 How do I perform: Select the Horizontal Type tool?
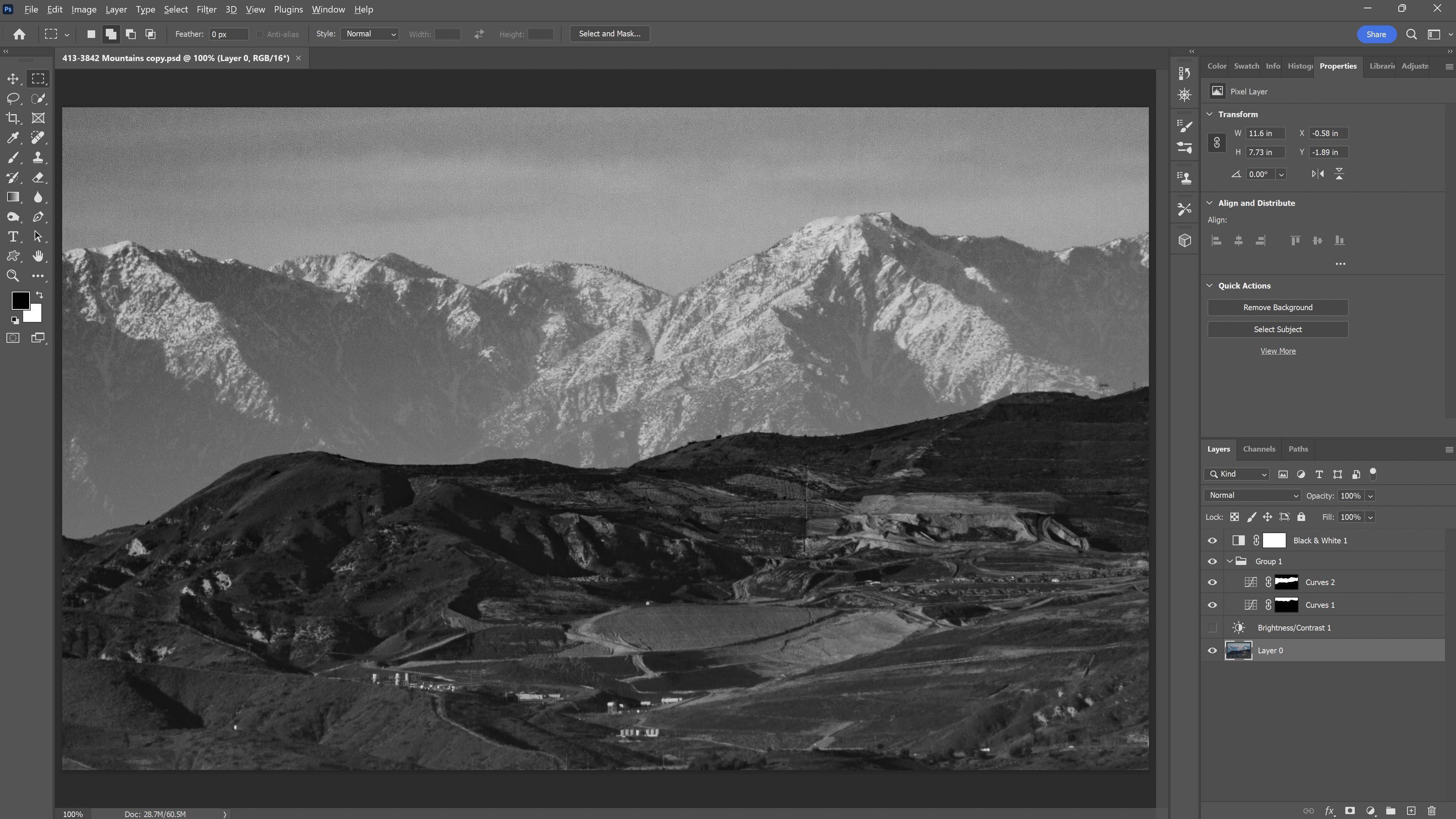13,237
